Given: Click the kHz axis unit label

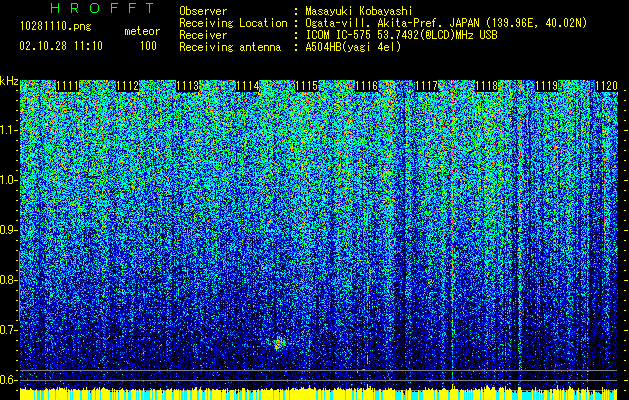Looking at the screenshot, I should click(9, 81).
